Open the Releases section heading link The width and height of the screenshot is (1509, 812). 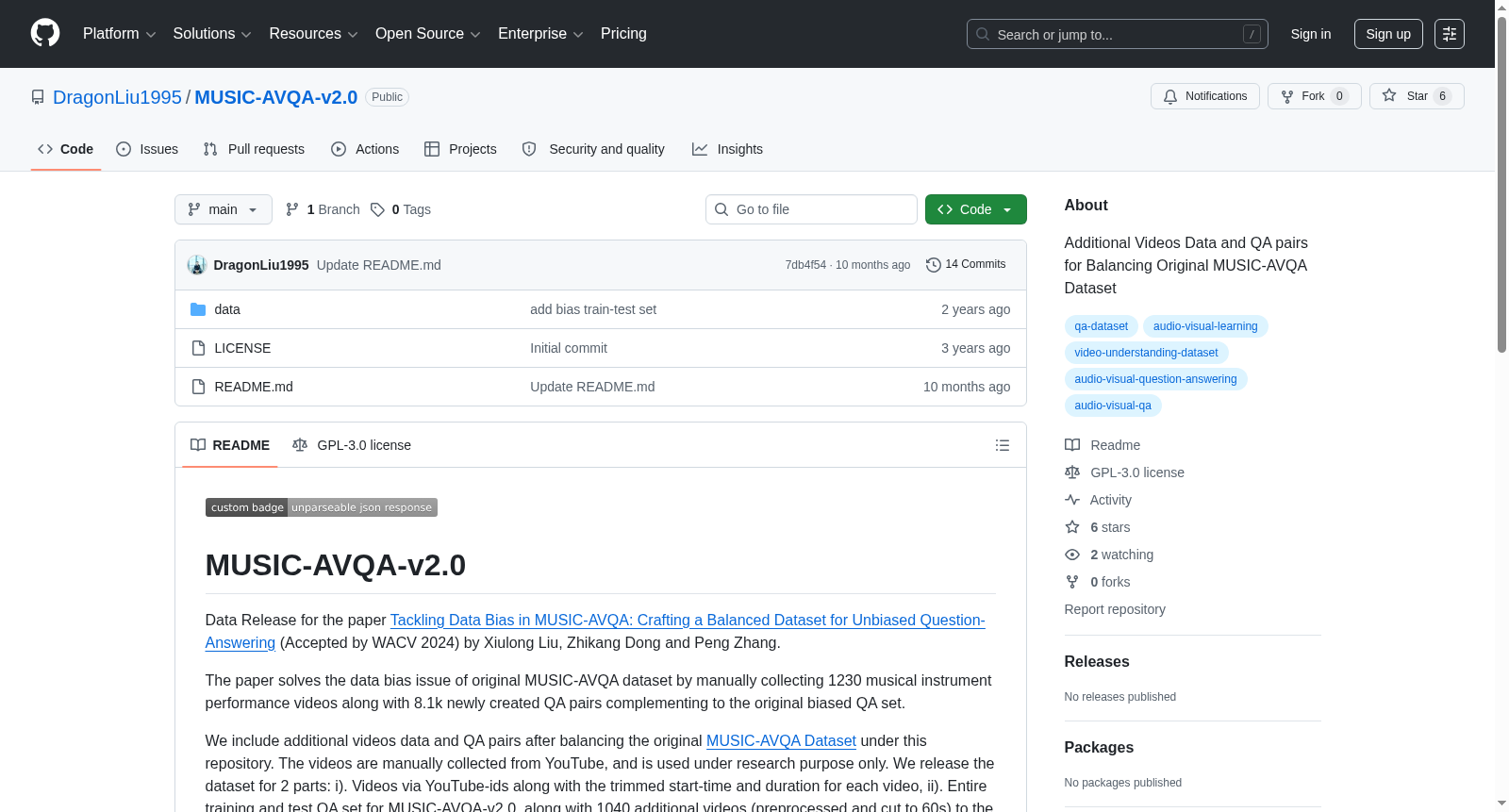point(1097,662)
